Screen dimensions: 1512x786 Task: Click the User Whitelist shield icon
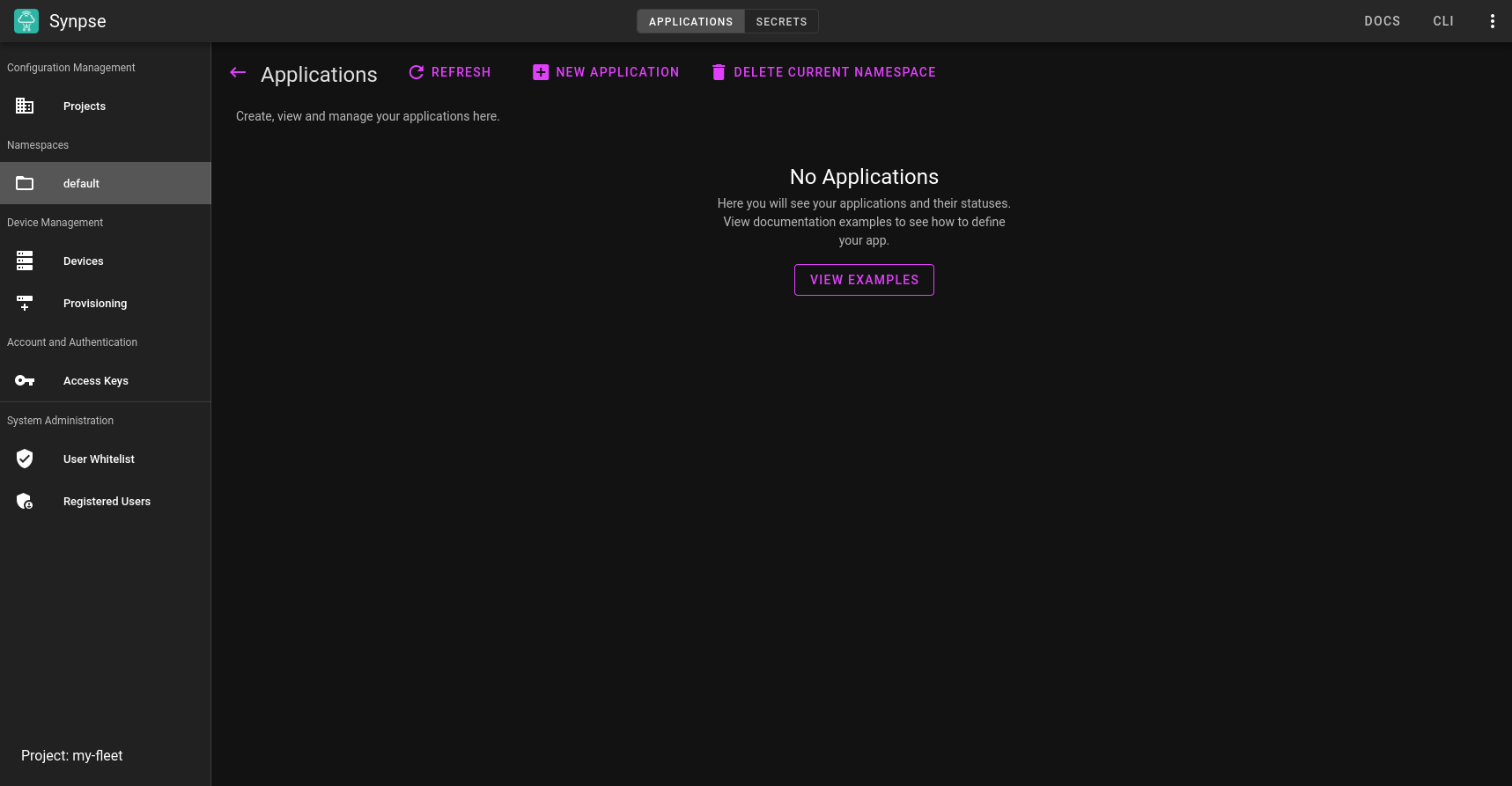(x=25, y=459)
